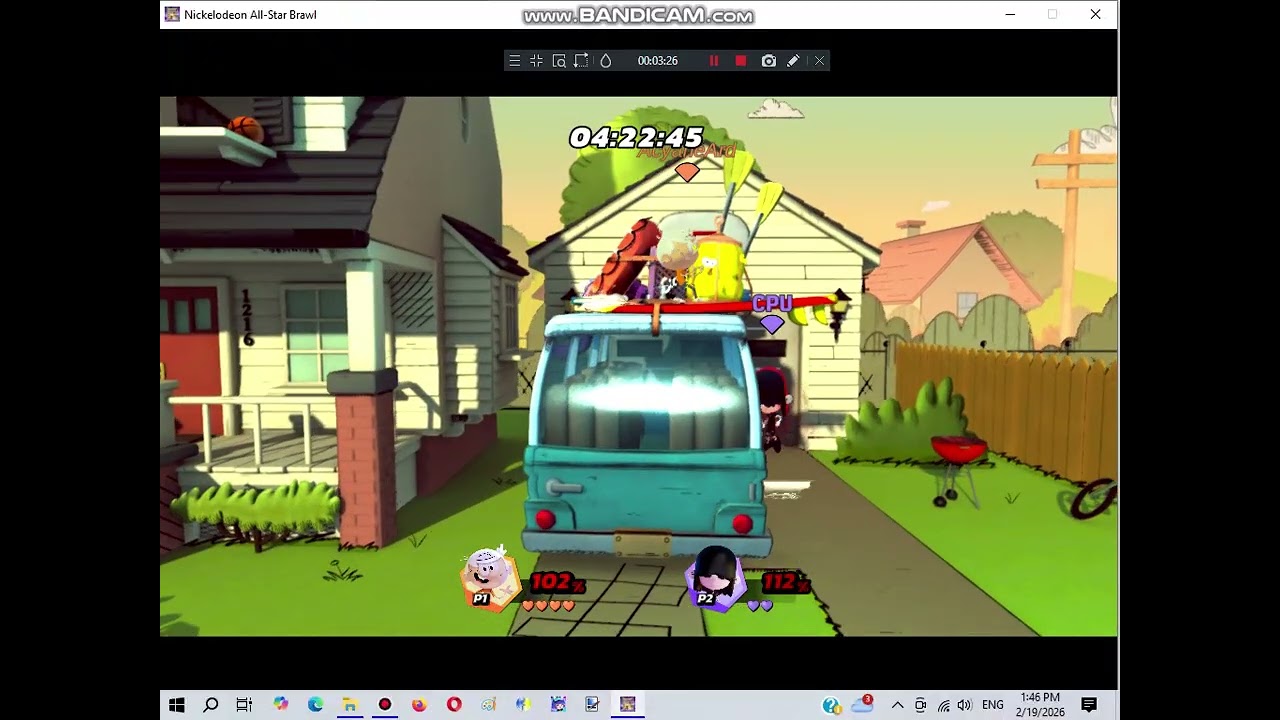Click the P2 Lucy Loud character portrait
1280x720 pixels.
pyautogui.click(x=714, y=578)
